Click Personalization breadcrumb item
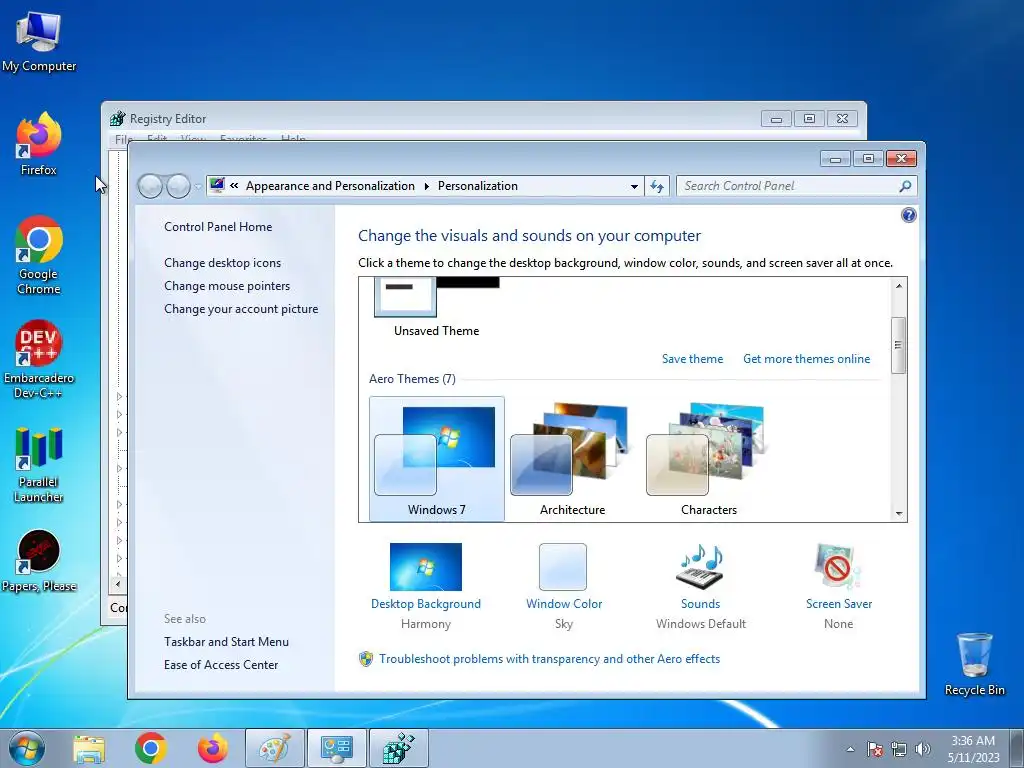 [477, 185]
